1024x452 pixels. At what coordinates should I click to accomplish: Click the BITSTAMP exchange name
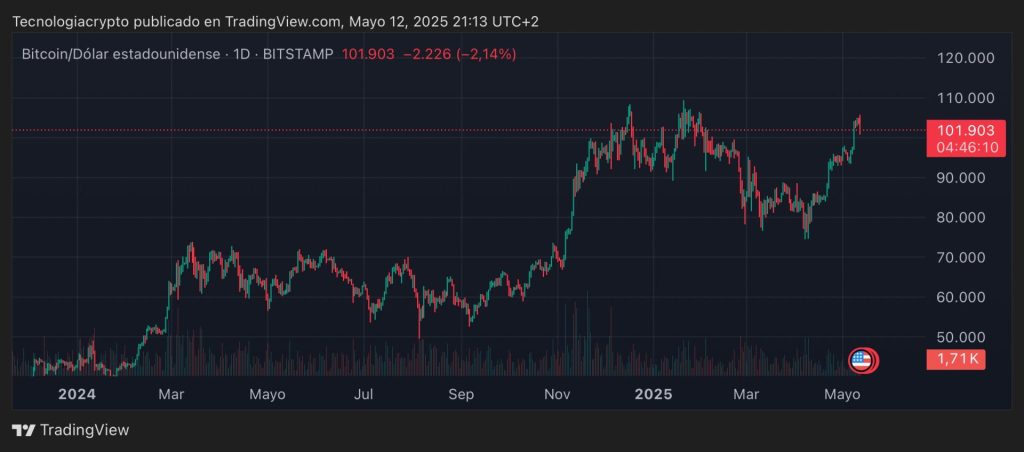pyautogui.click(x=299, y=54)
